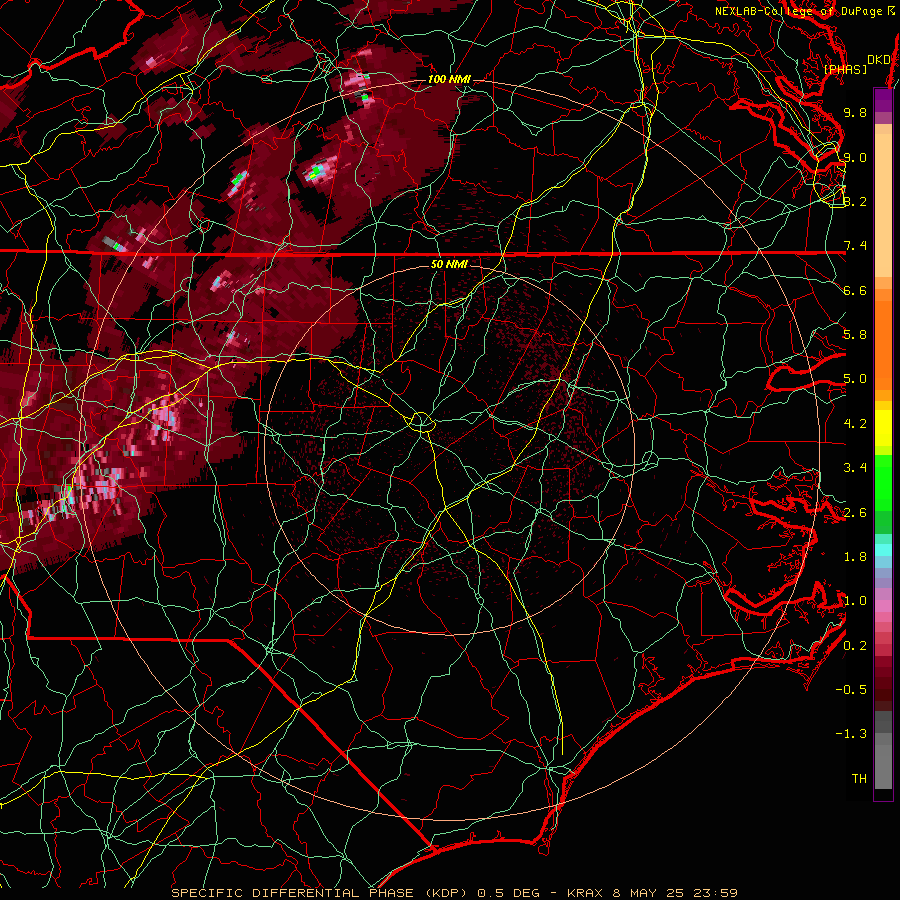The width and height of the screenshot is (900, 900).
Task: Click the 50 NMI range ring label
Action: click(x=449, y=264)
